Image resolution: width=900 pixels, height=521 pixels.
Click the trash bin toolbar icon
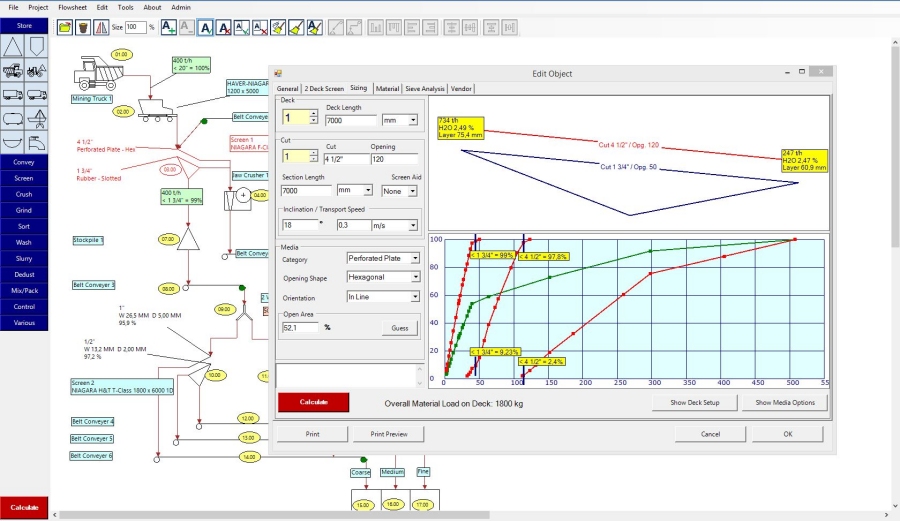(x=84, y=27)
